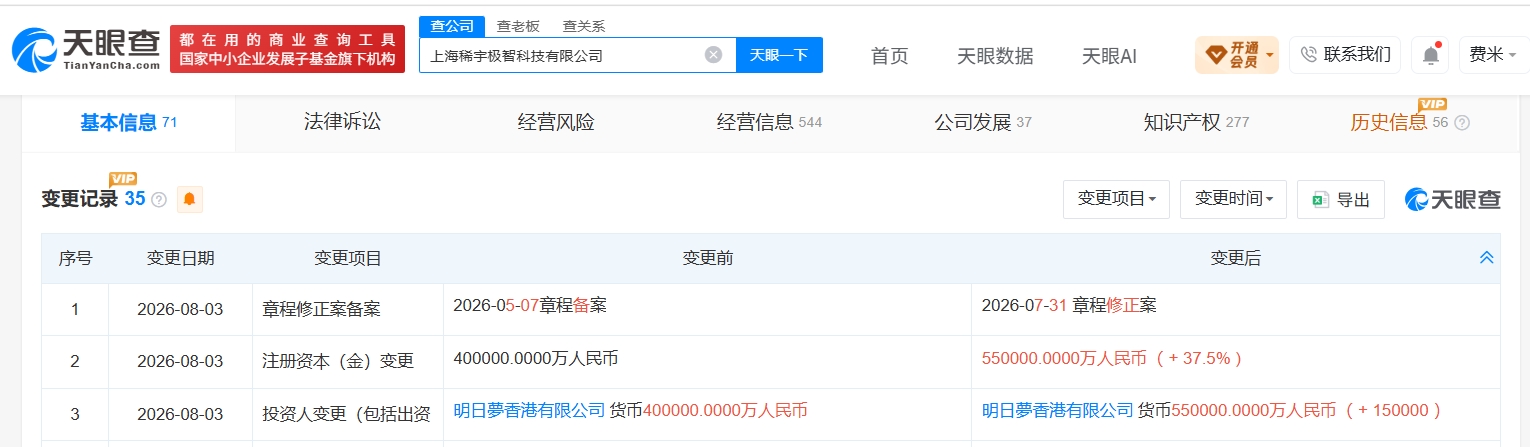
Task: Switch to the 知识产权 tab
Action: [x=1196, y=123]
